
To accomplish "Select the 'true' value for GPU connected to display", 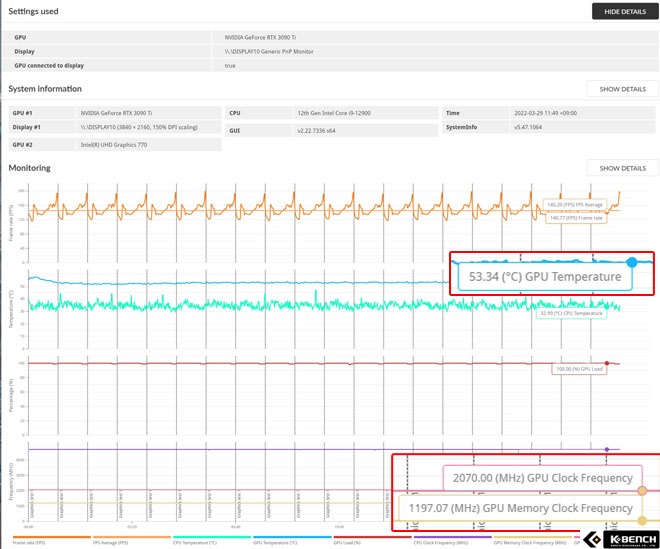I will tap(230, 66).
